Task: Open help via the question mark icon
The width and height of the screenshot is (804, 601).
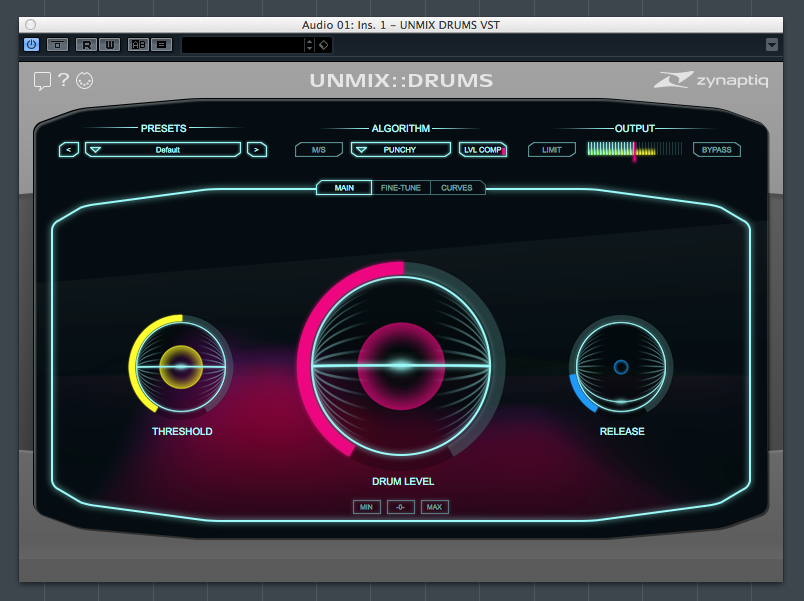Action: point(63,81)
